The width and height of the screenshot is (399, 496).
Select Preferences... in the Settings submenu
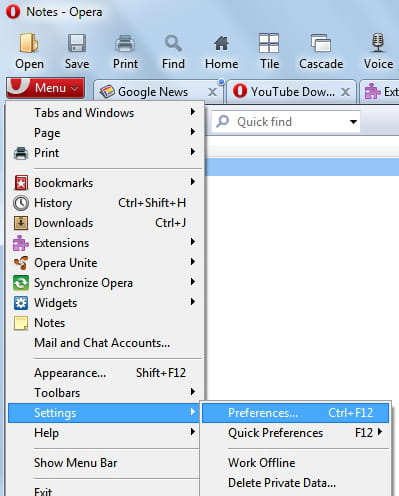[295, 413]
